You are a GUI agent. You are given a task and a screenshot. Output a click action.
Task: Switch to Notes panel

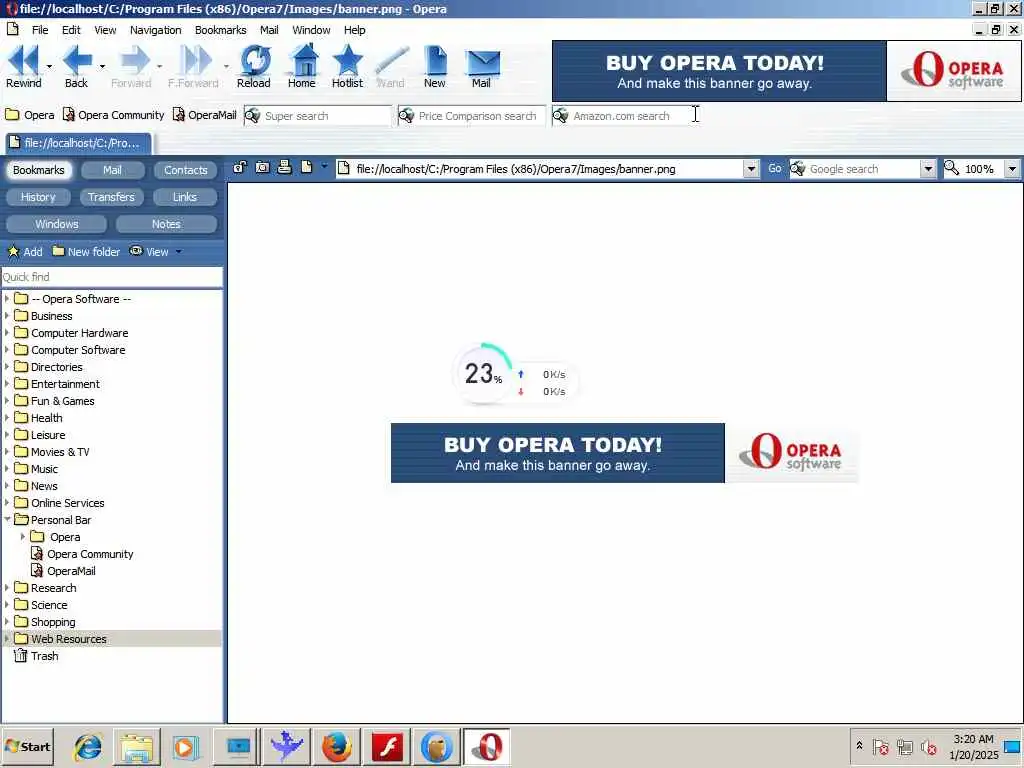click(x=166, y=224)
